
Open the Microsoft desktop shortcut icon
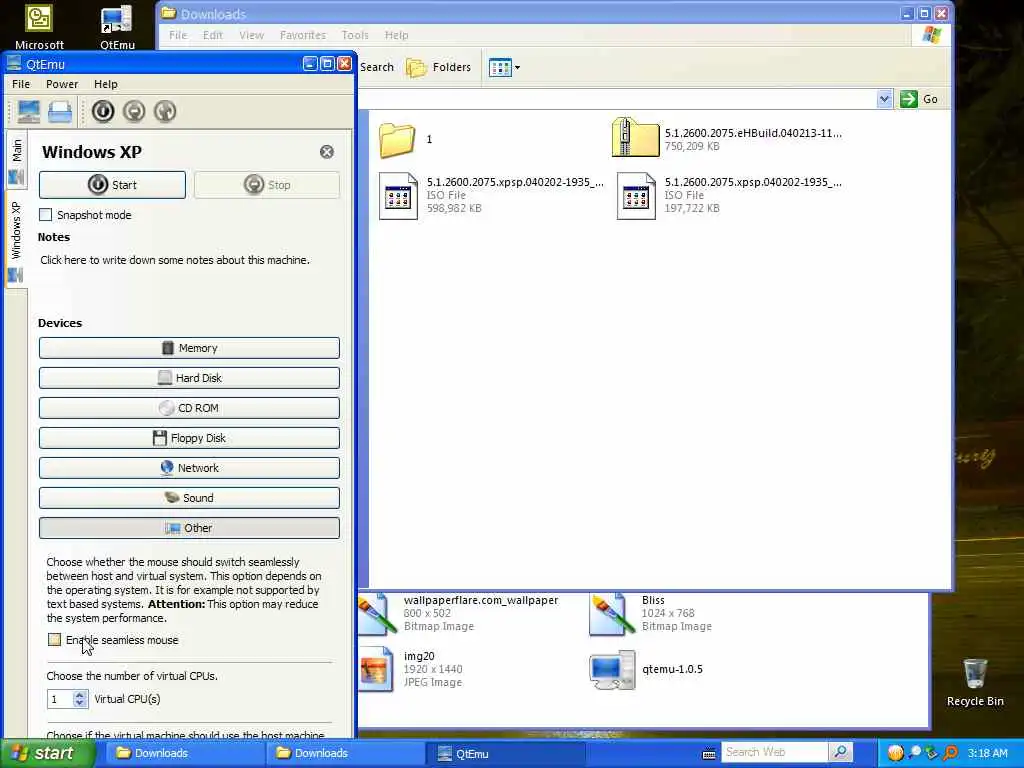pos(39,26)
